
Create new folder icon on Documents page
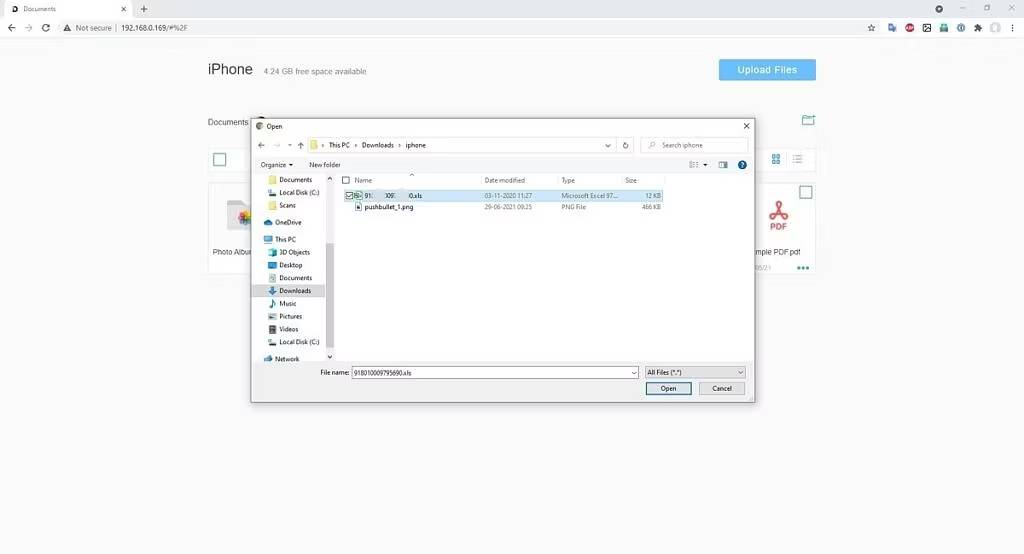point(808,120)
